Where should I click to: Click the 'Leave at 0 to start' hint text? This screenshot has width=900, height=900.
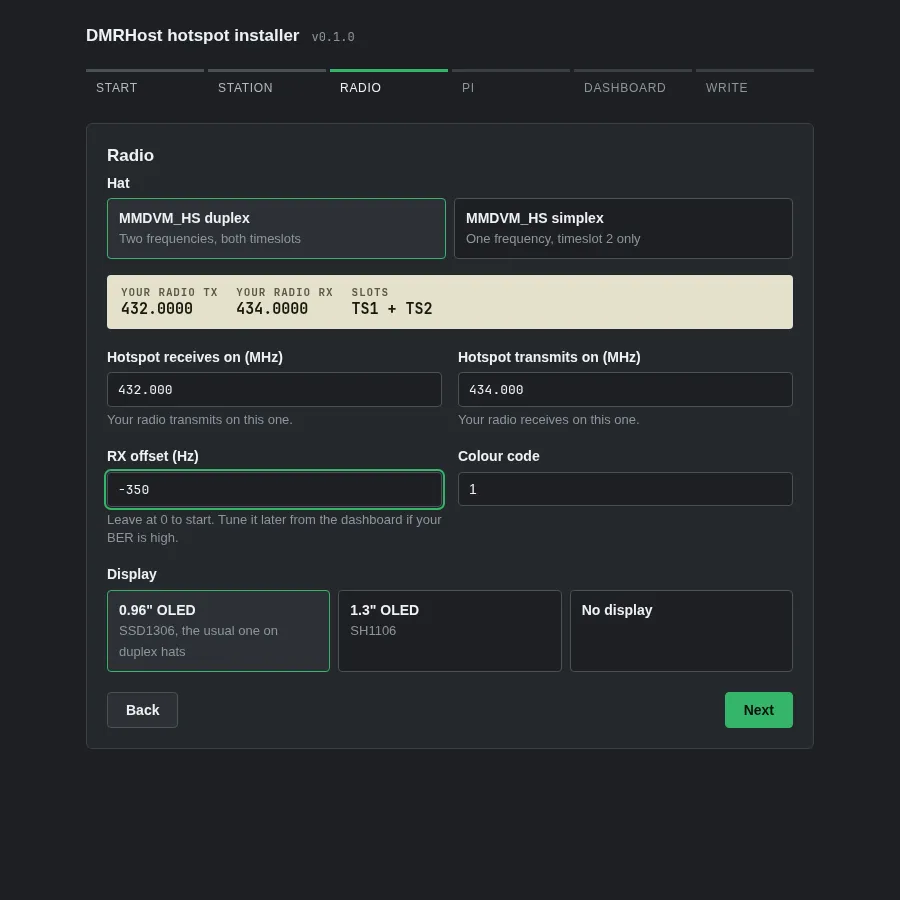(x=274, y=529)
